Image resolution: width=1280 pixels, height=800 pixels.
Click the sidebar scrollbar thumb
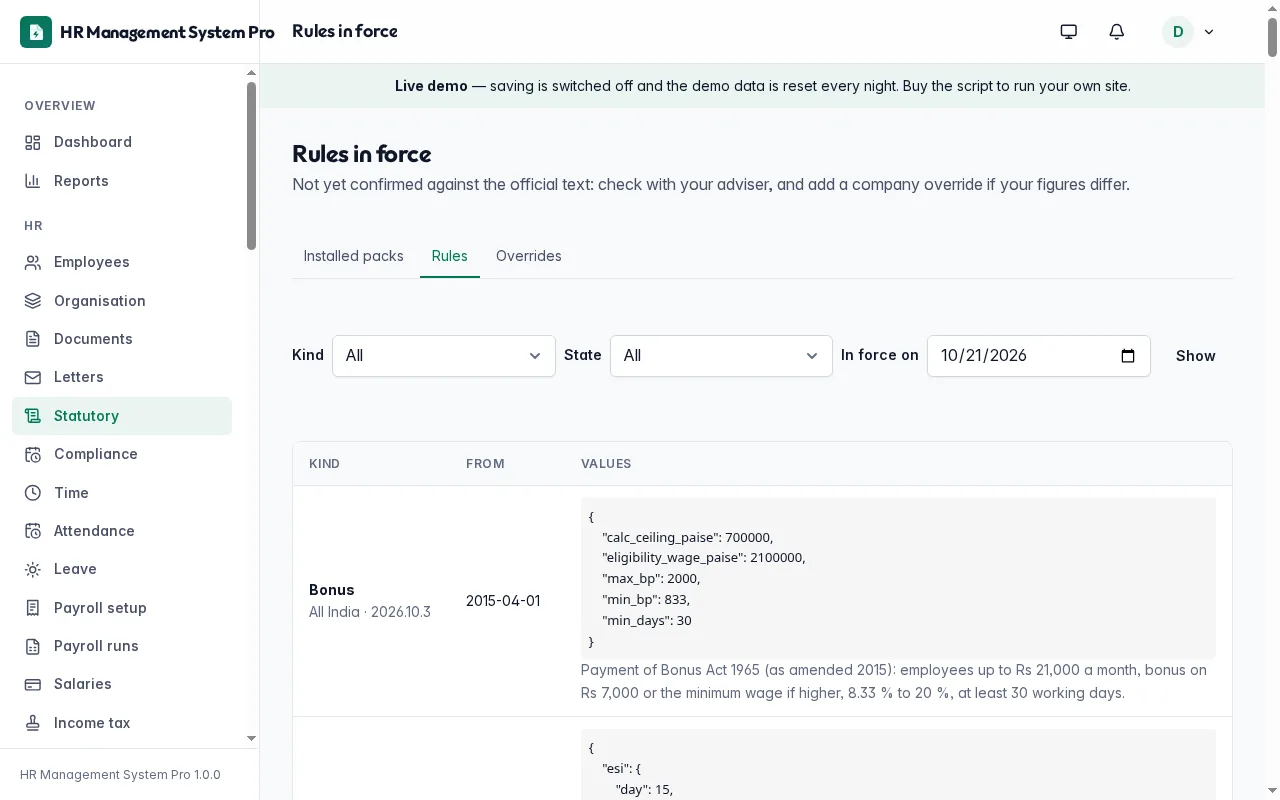[251, 165]
